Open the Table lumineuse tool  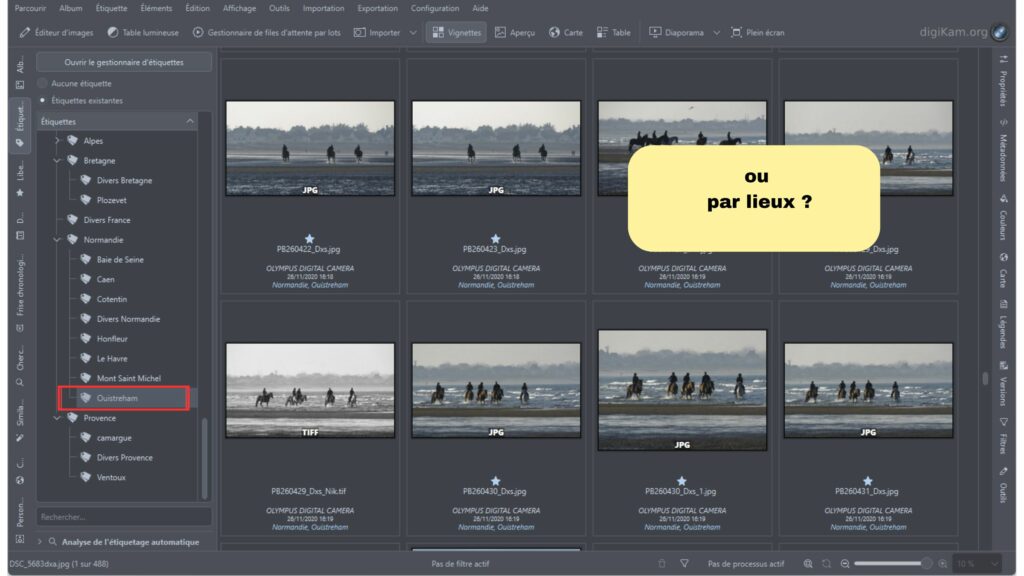click(x=143, y=32)
